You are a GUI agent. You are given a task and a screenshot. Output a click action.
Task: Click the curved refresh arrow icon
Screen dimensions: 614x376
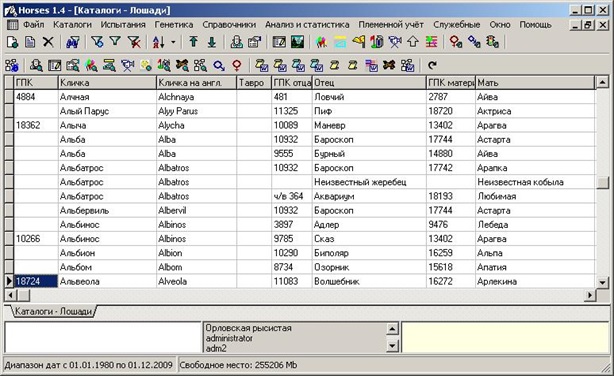[432, 65]
